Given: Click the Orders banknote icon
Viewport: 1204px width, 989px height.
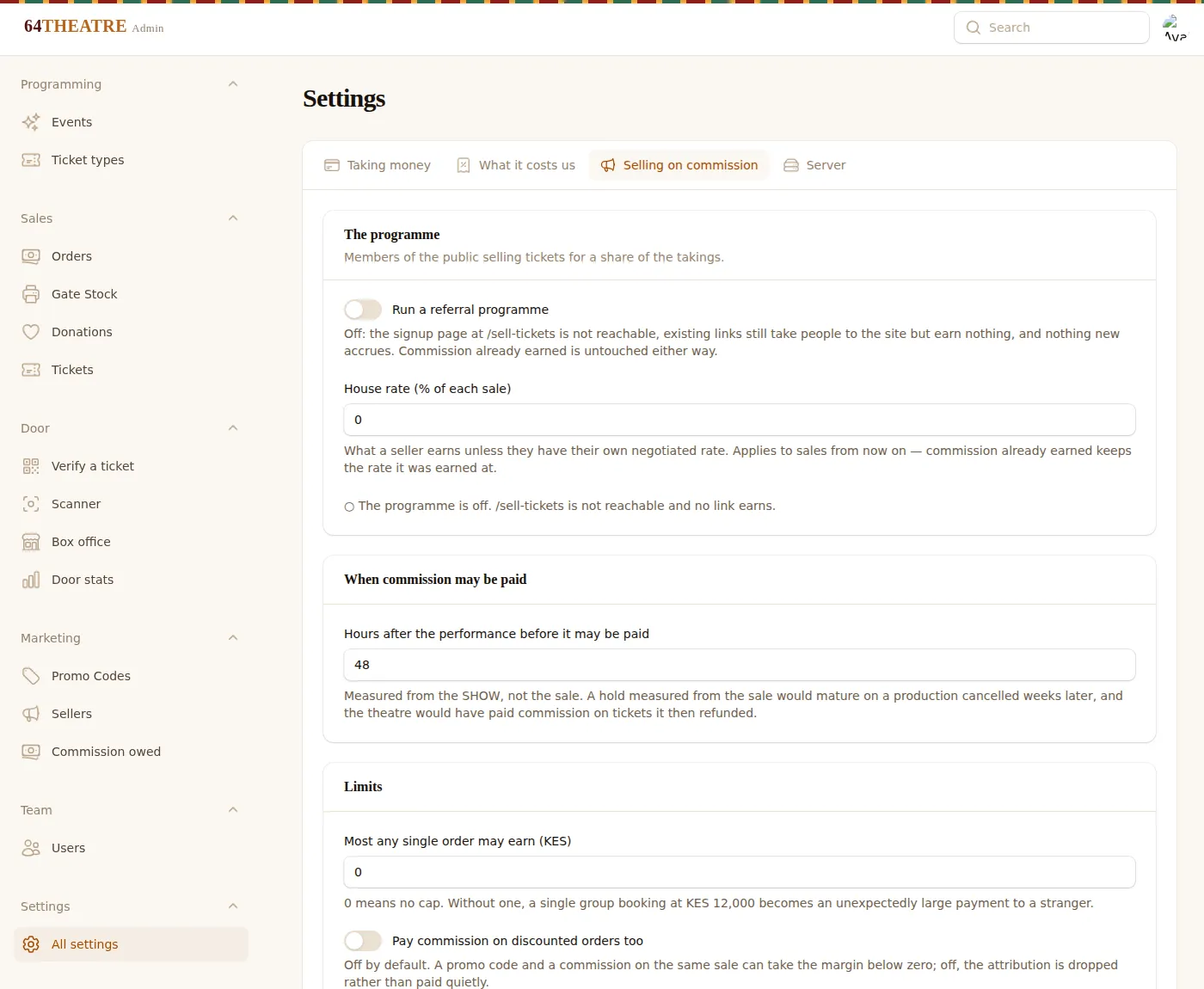Looking at the screenshot, I should pos(31,256).
